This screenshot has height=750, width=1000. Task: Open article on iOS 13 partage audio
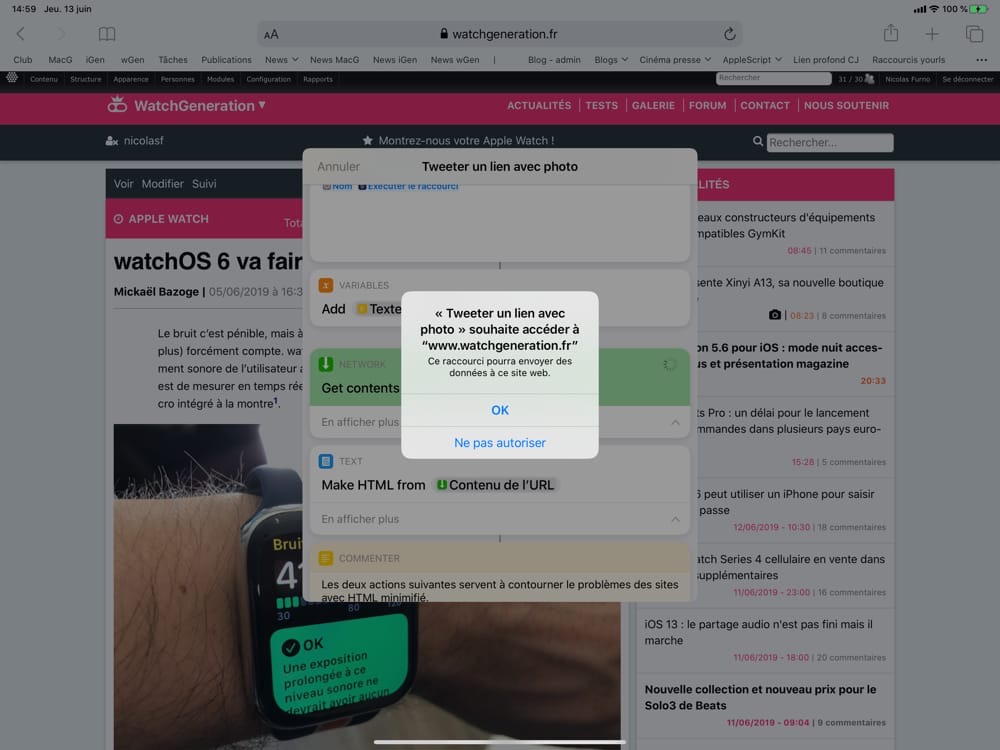[758, 632]
